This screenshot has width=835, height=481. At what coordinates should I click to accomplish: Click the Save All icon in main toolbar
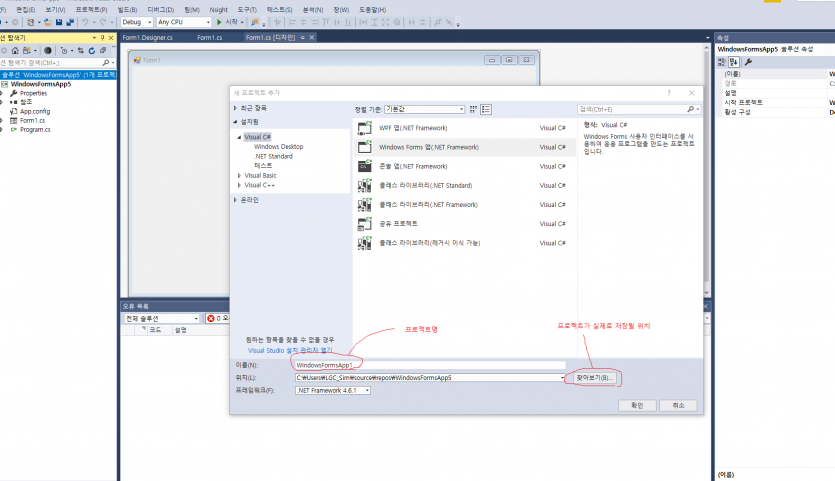tap(70, 22)
